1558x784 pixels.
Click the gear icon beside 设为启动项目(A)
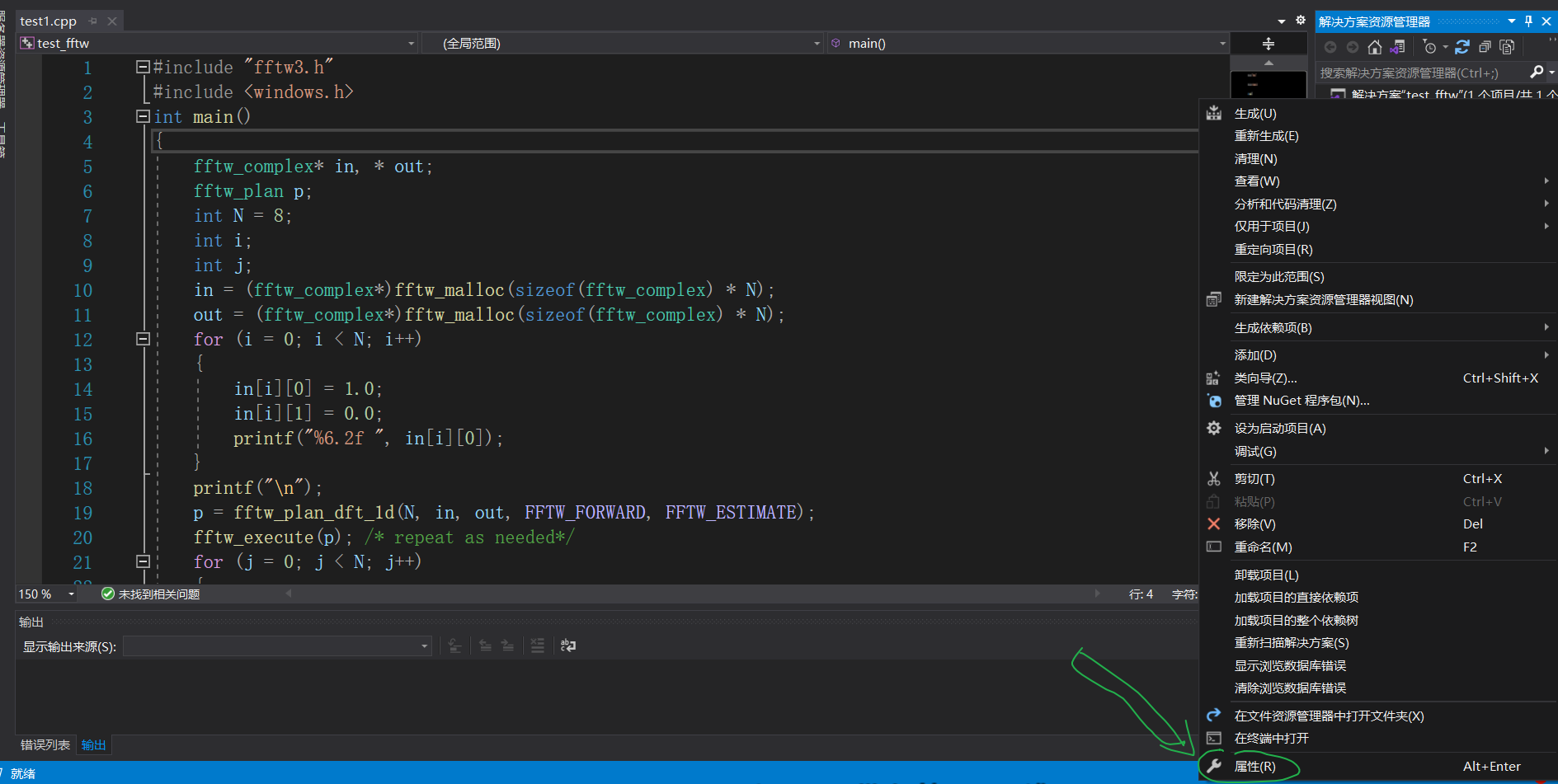[x=1213, y=428]
